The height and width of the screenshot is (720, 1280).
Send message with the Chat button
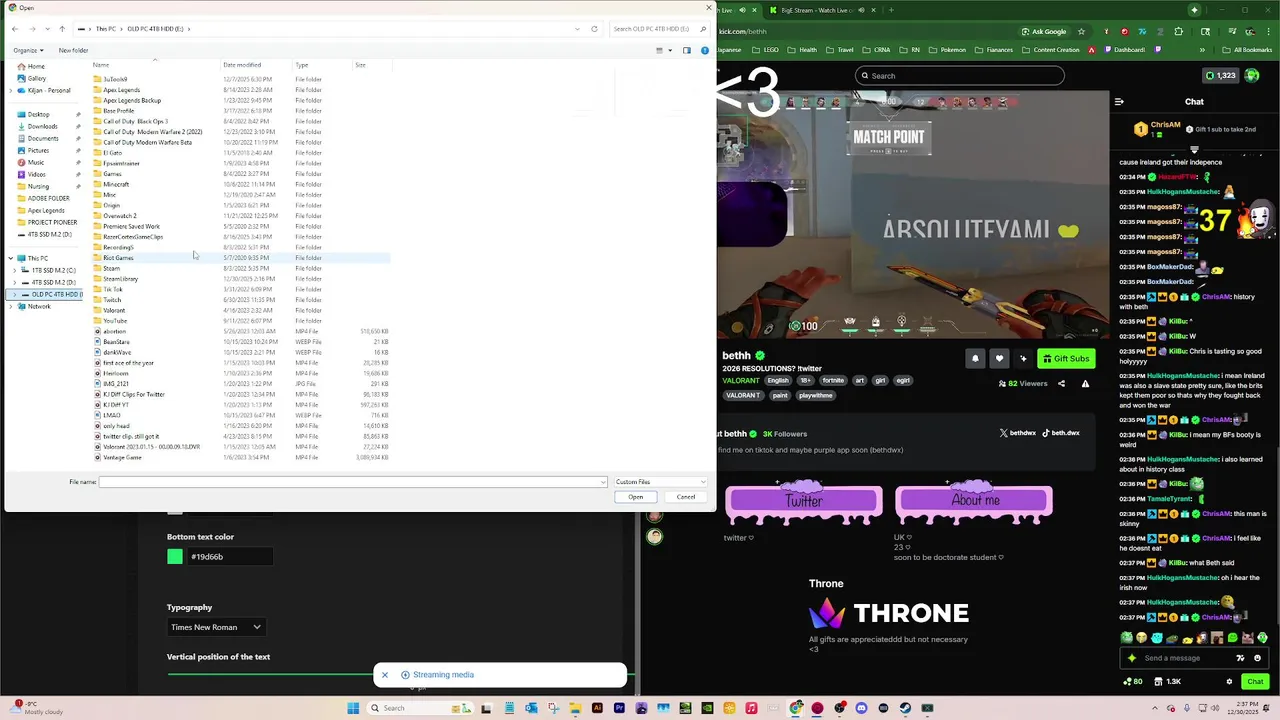point(1255,681)
